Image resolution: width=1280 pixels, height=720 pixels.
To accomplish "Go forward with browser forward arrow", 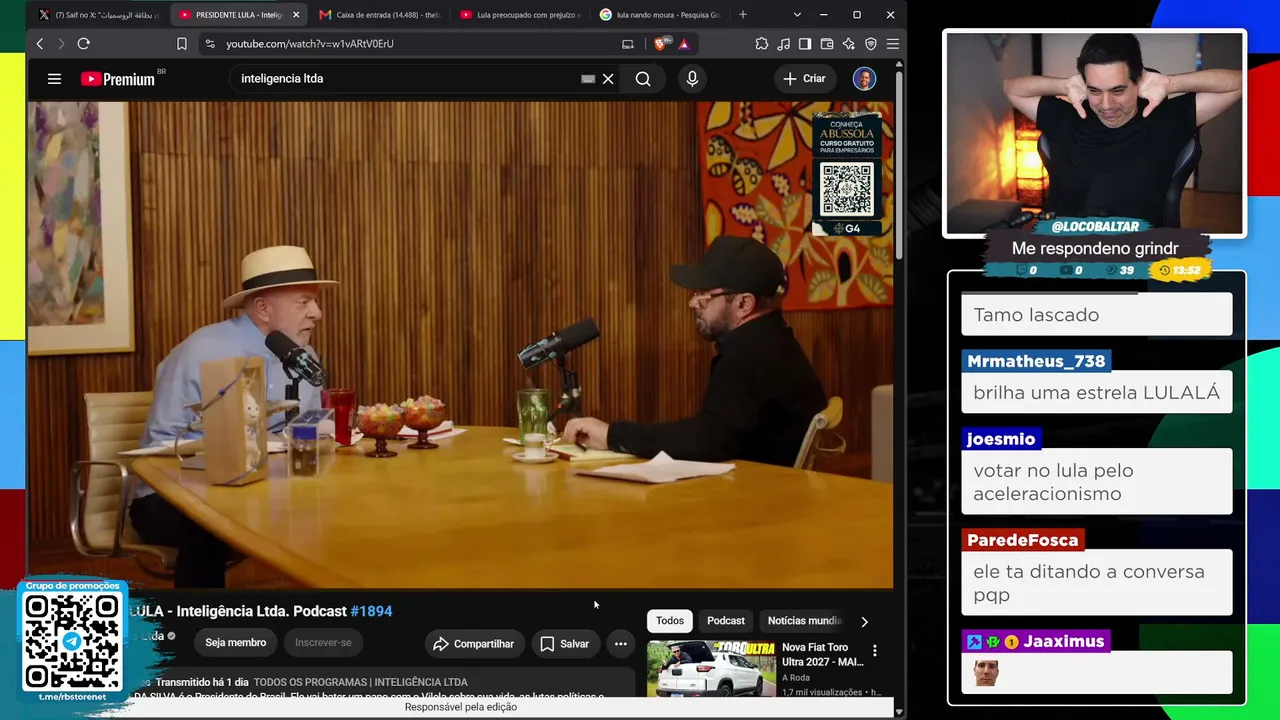I will point(61,44).
